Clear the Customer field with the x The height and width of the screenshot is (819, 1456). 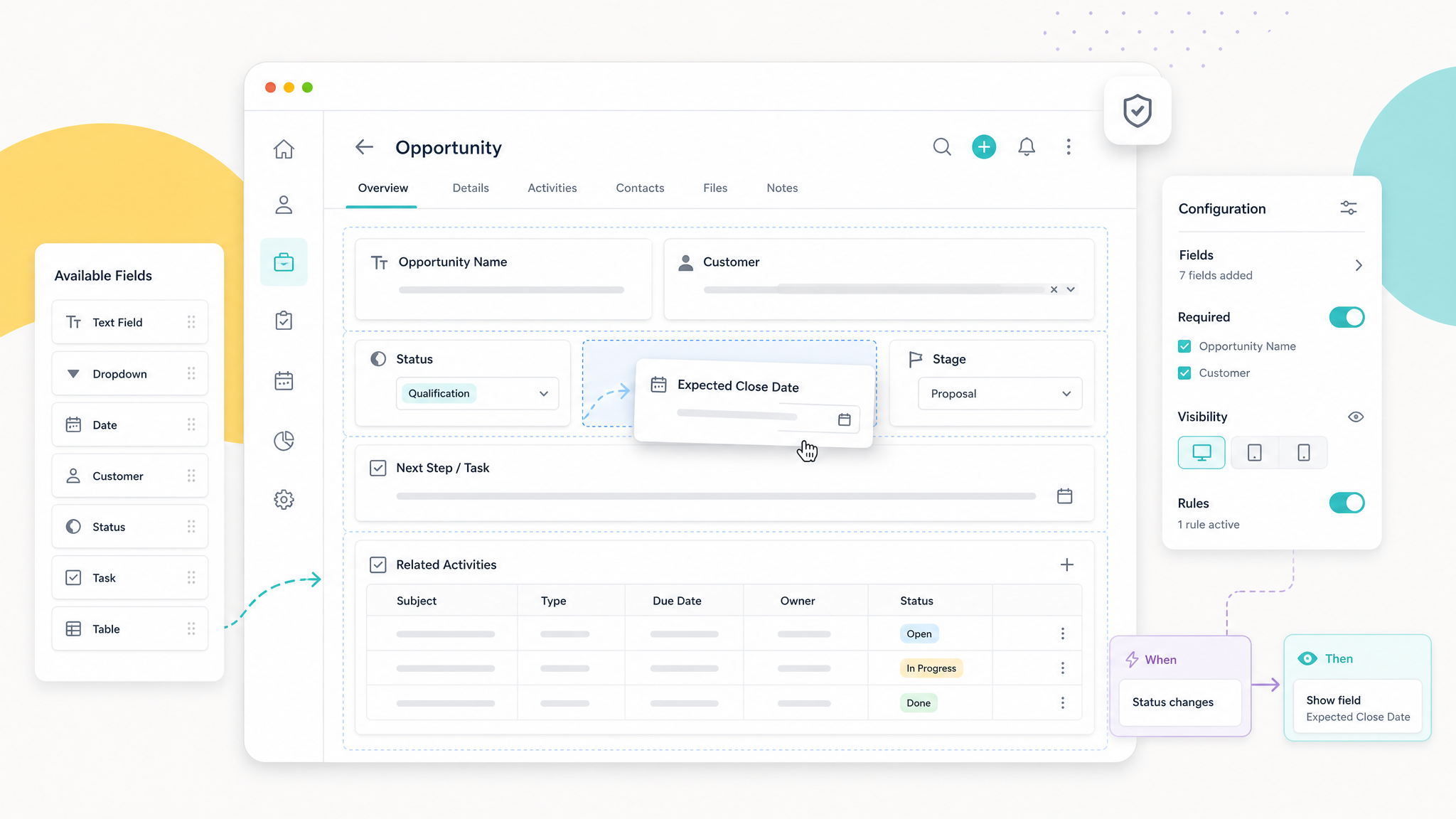(x=1054, y=289)
